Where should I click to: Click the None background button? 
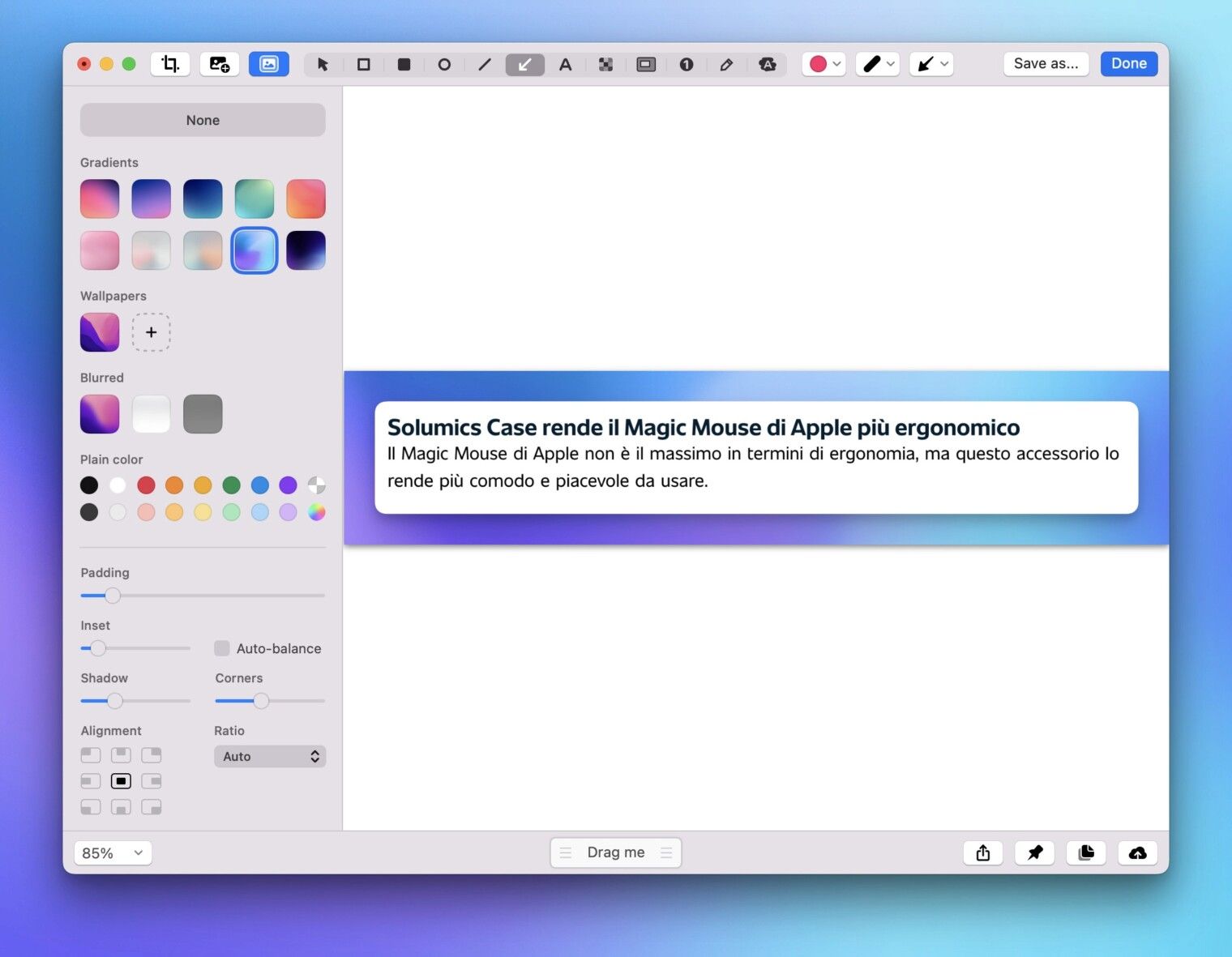click(203, 120)
